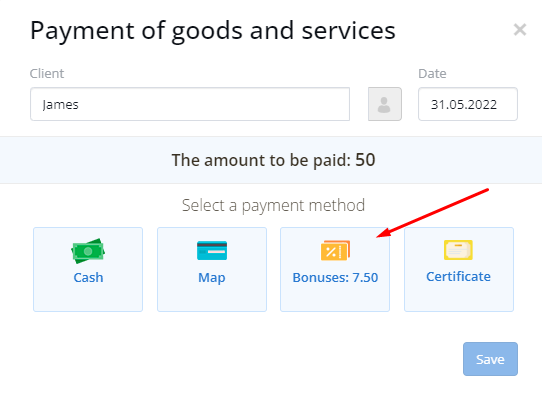Click the Payment of goods and services title
This screenshot has height=399, width=542.
[x=213, y=31]
